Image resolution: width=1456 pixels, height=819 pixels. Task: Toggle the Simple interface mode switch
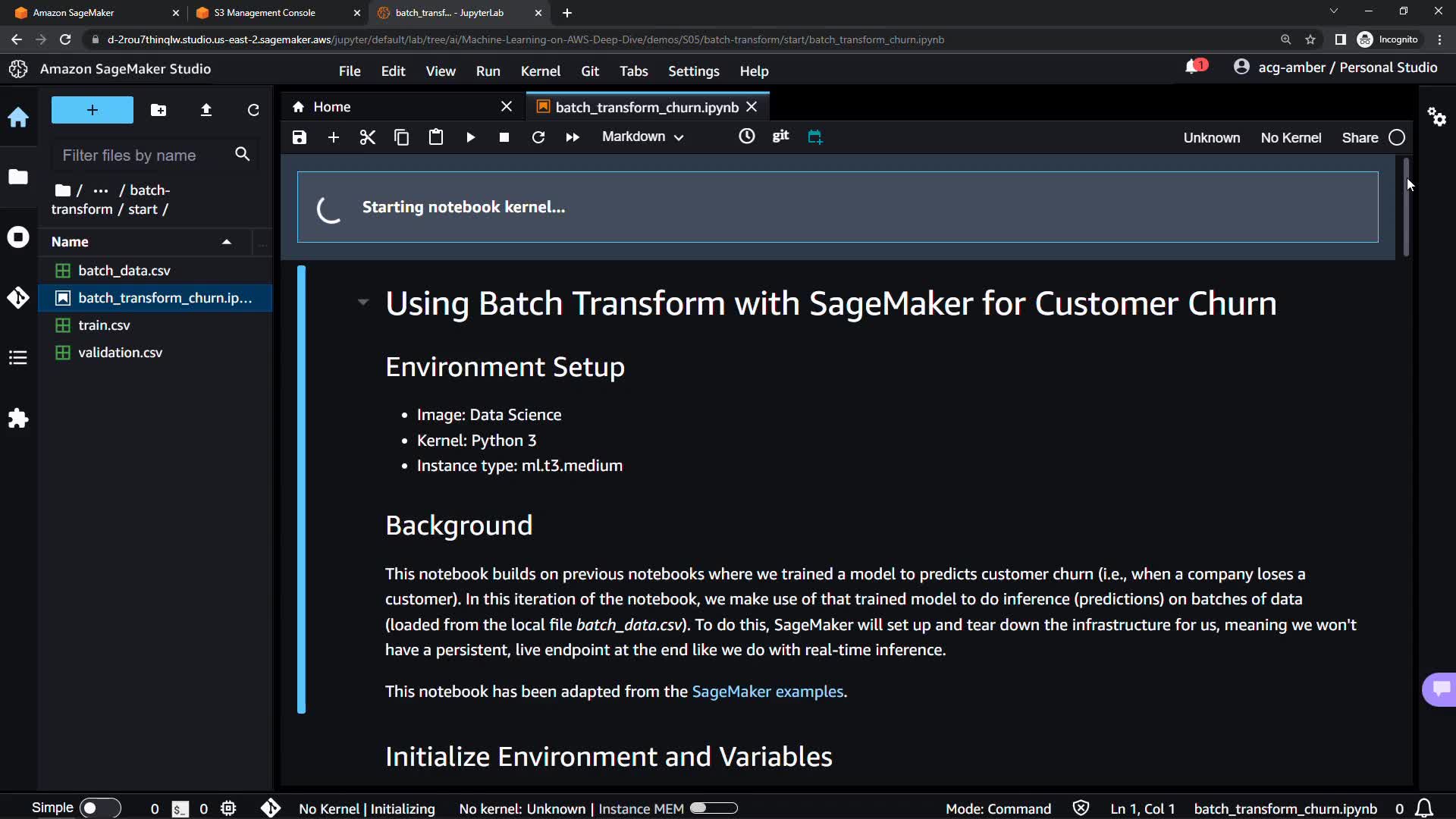100,808
